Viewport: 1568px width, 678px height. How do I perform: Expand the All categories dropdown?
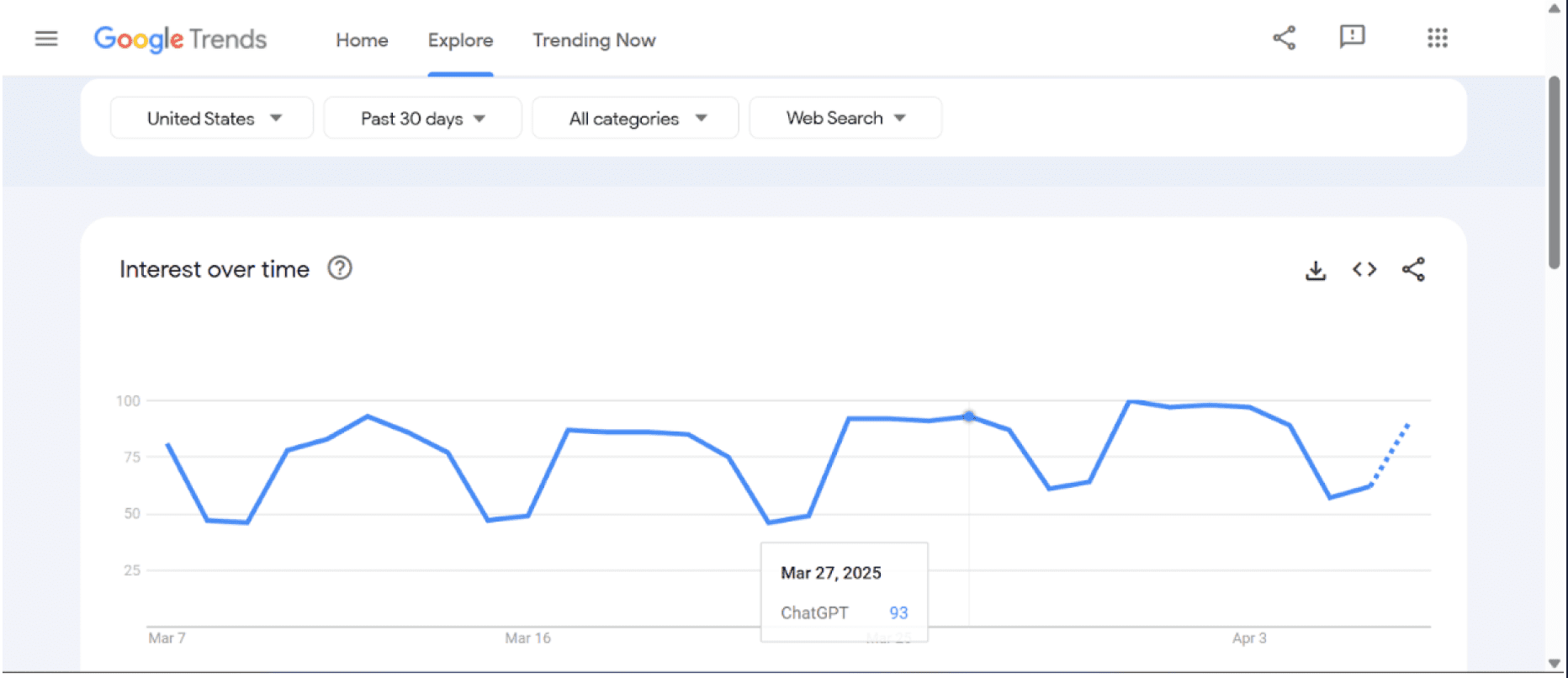tap(635, 119)
